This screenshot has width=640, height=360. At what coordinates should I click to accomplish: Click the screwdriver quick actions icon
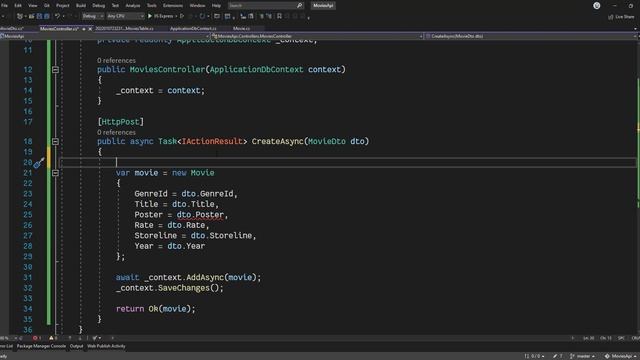pos(39,163)
